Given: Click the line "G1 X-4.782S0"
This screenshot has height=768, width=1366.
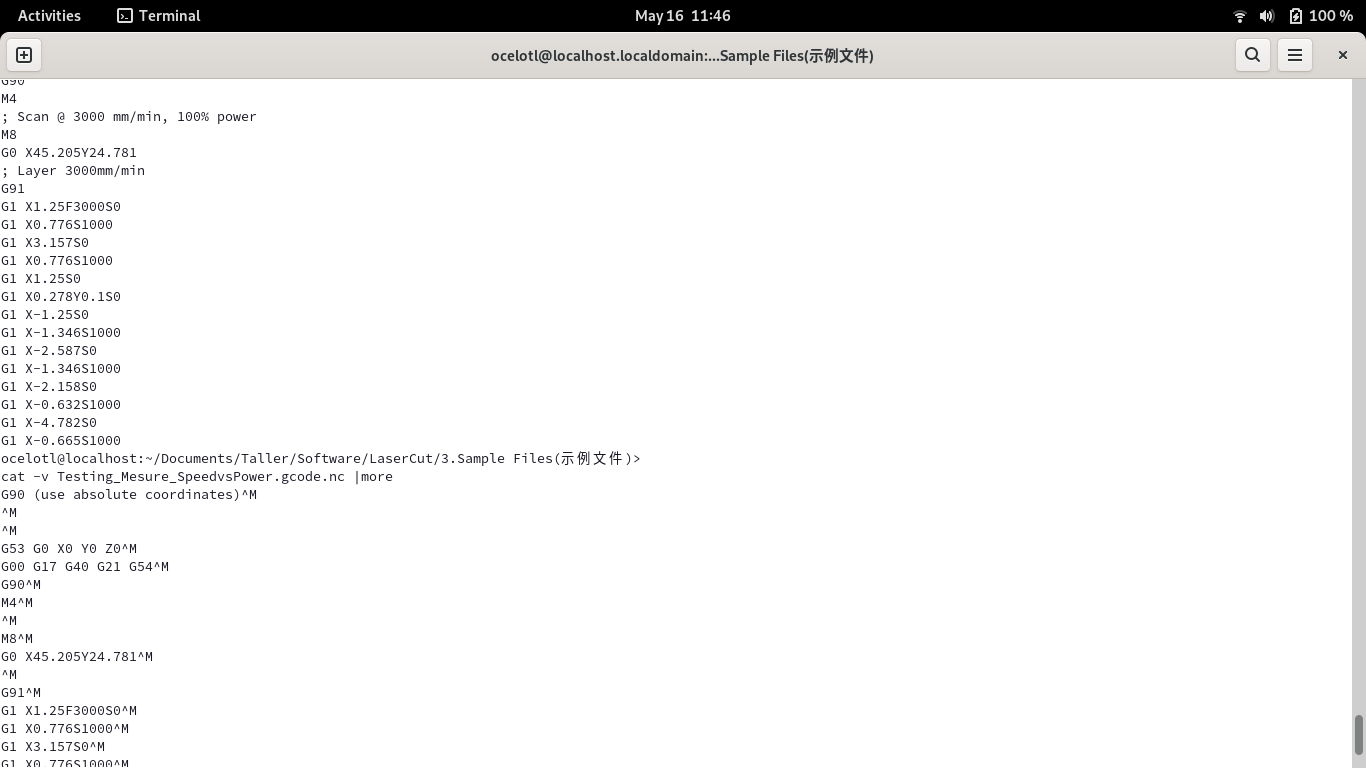Looking at the screenshot, I should click(49, 423).
